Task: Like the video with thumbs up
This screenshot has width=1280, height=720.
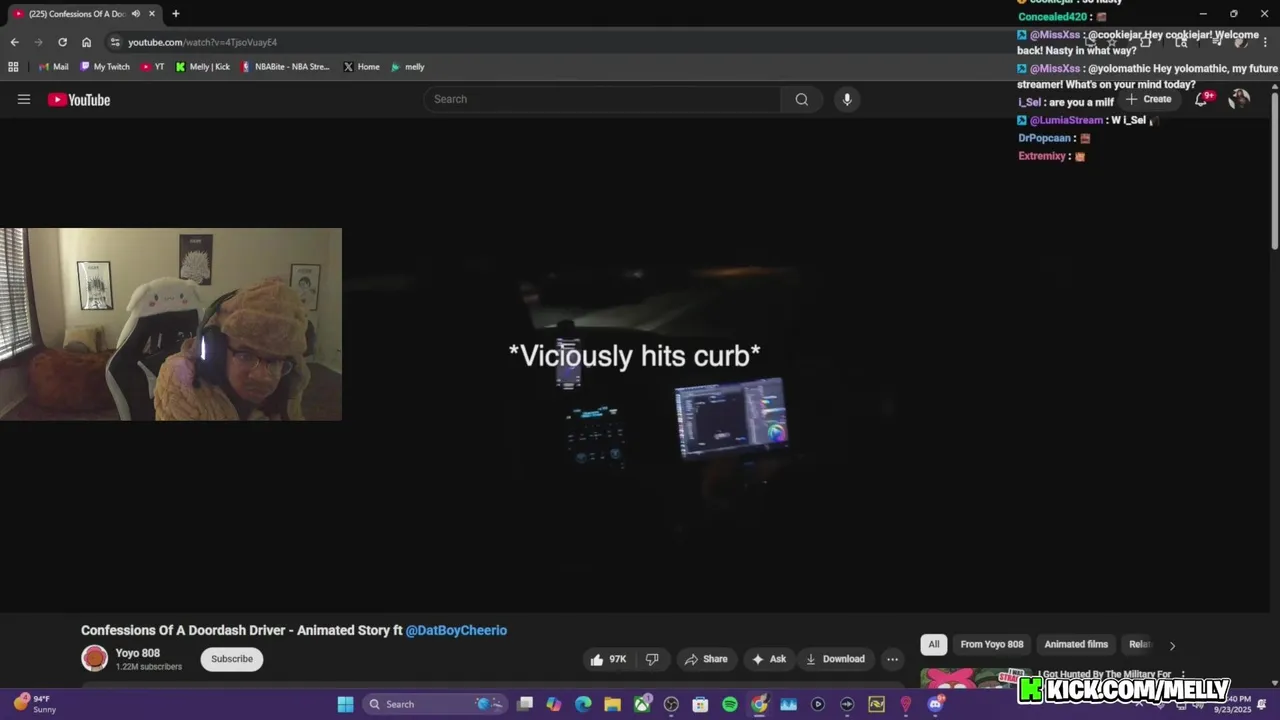Action: point(609,659)
